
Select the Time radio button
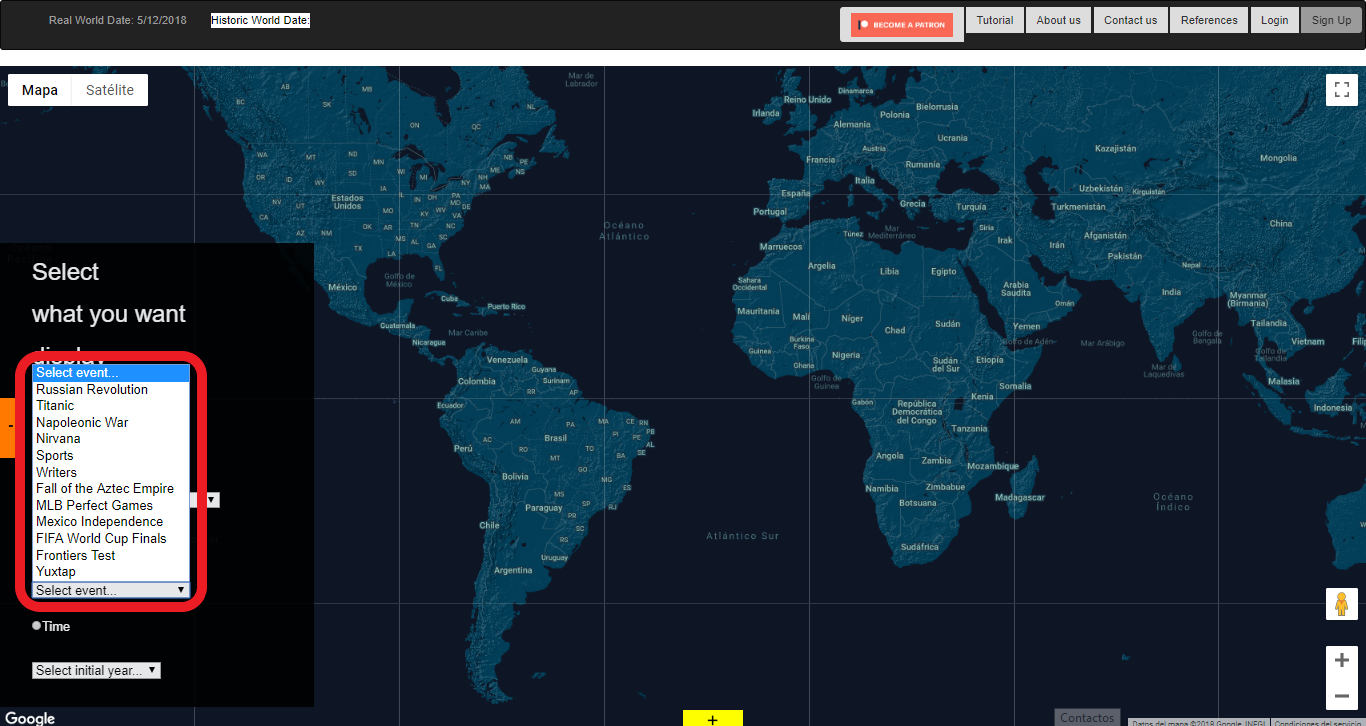tap(37, 626)
